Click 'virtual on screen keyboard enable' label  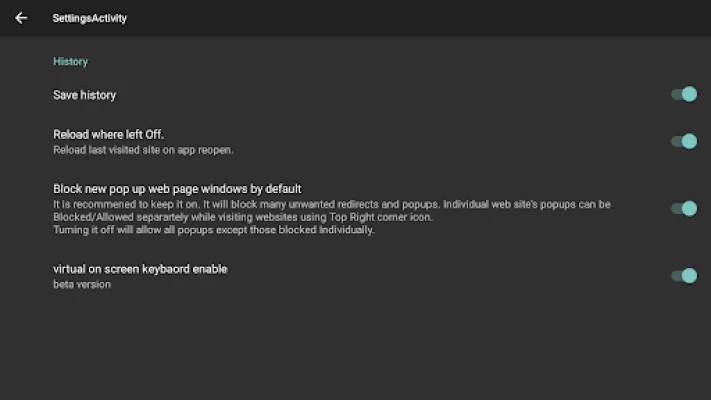pyautogui.click(x=140, y=269)
